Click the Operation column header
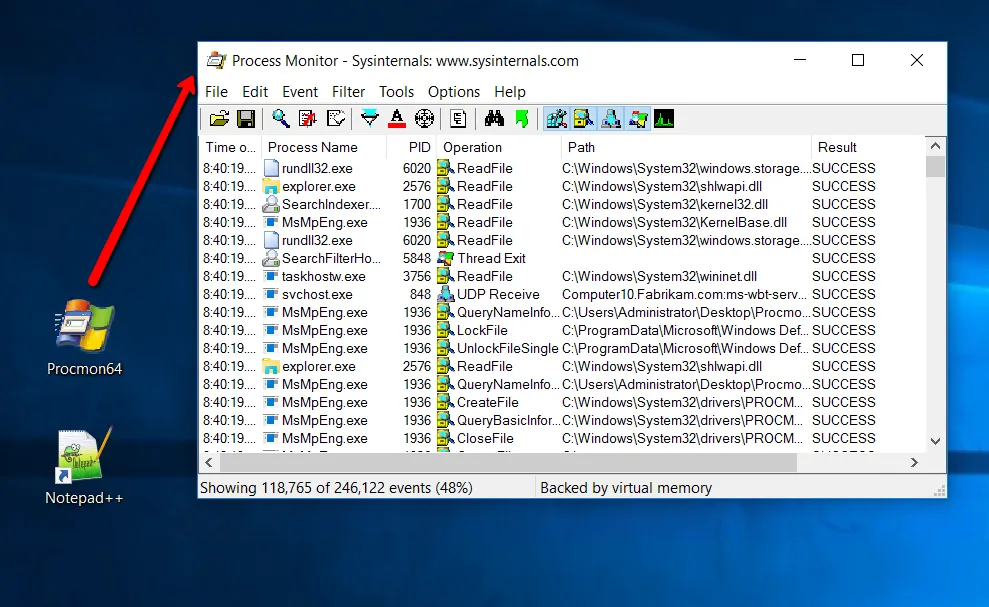Image resolution: width=989 pixels, height=607 pixels. pos(498,148)
